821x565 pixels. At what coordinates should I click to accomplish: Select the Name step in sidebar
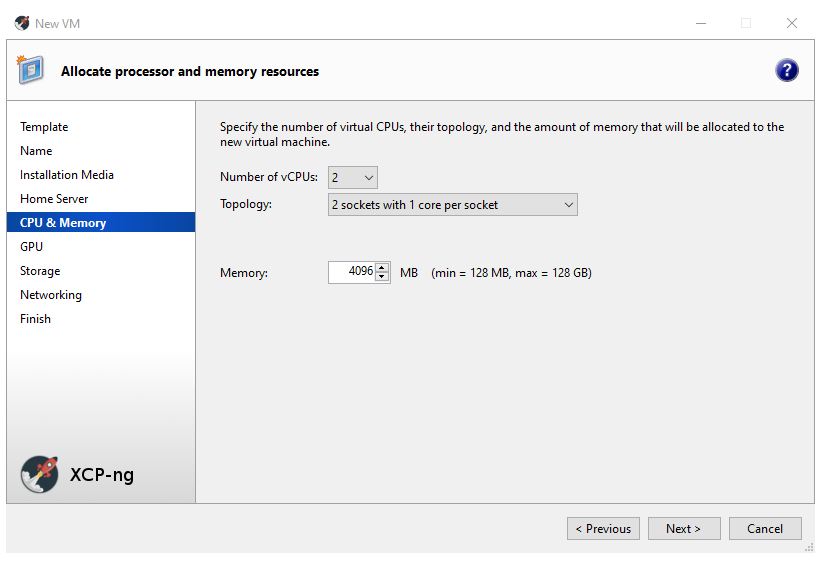pyautogui.click(x=36, y=151)
